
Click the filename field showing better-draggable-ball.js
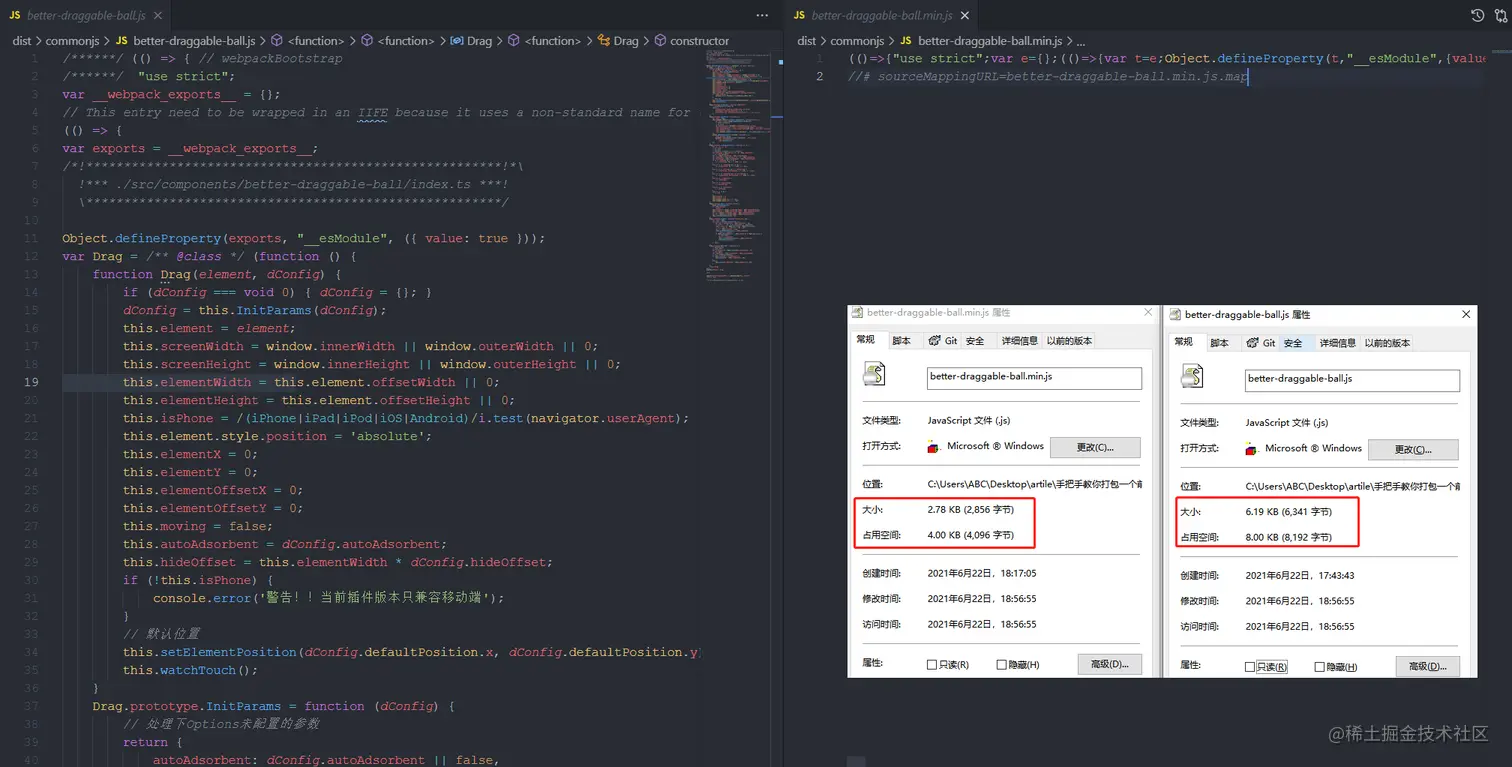1352,379
